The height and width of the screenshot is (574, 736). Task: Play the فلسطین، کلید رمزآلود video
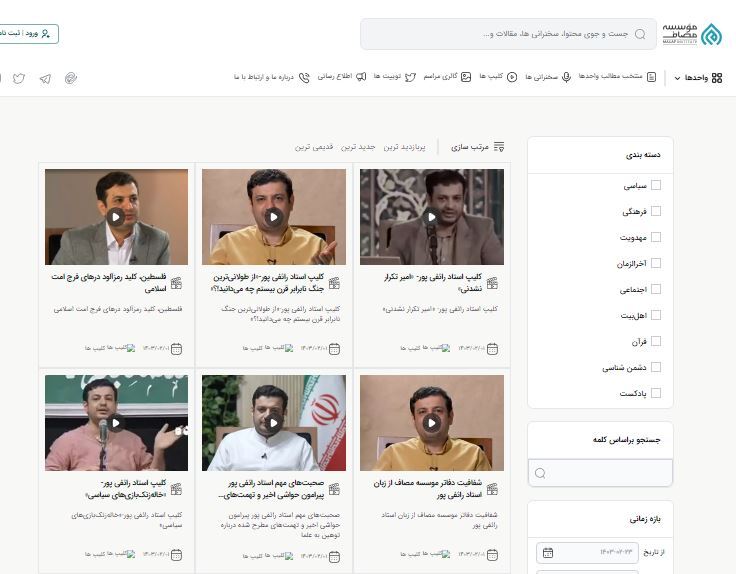tap(115, 217)
